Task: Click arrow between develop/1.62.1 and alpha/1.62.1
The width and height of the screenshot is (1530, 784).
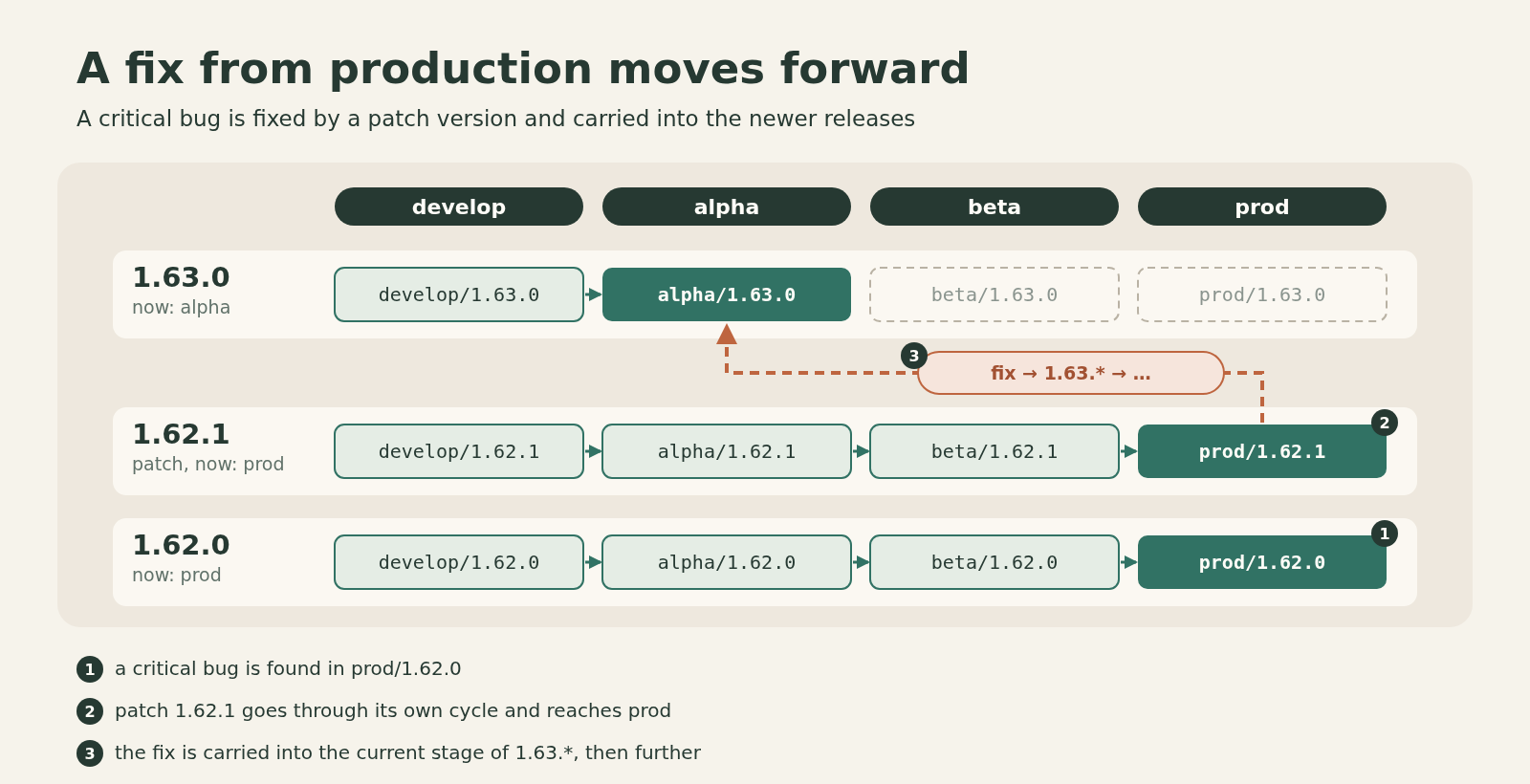Action: pos(593,451)
